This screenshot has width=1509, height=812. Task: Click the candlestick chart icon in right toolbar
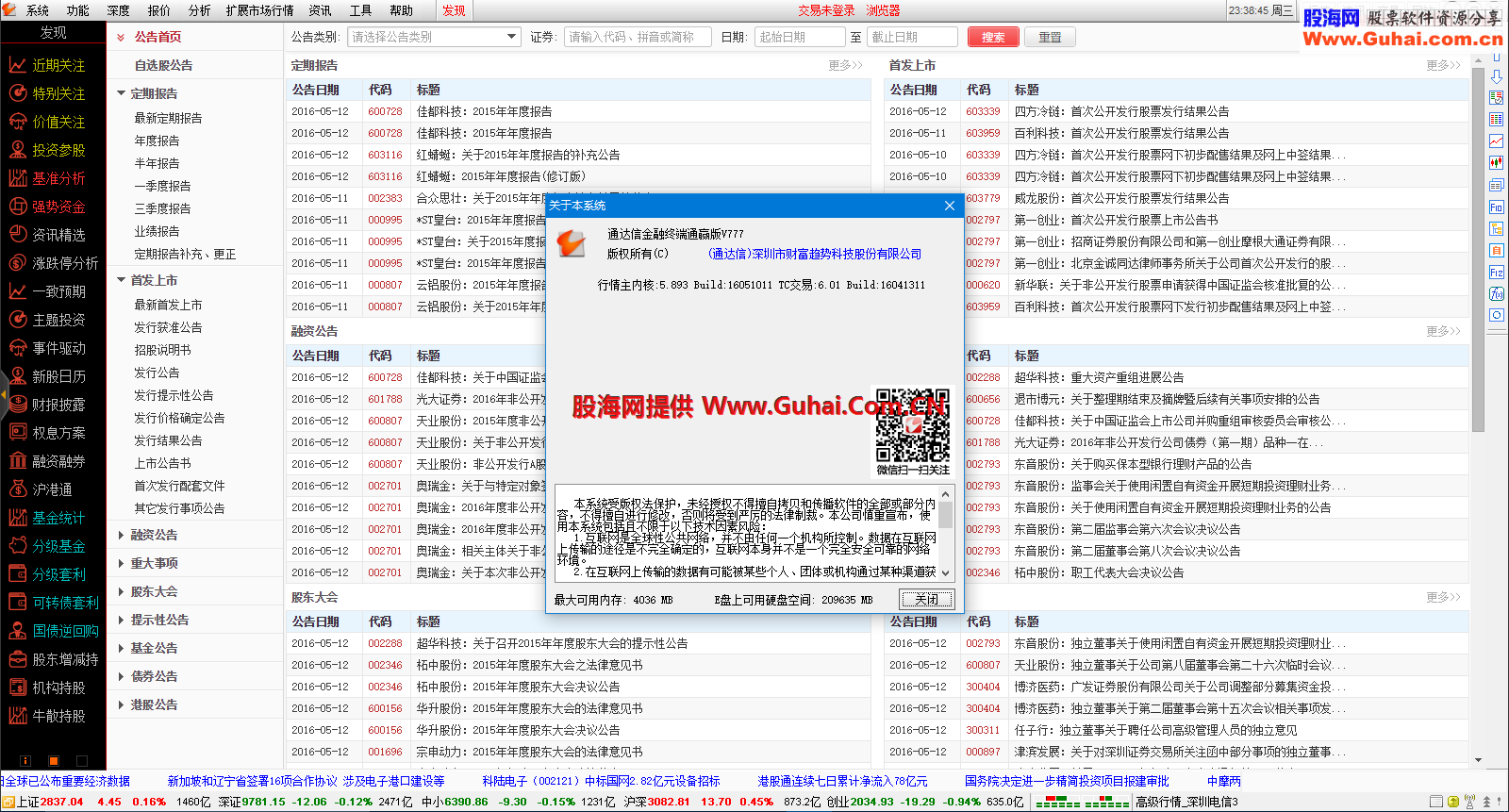pyautogui.click(x=1496, y=163)
